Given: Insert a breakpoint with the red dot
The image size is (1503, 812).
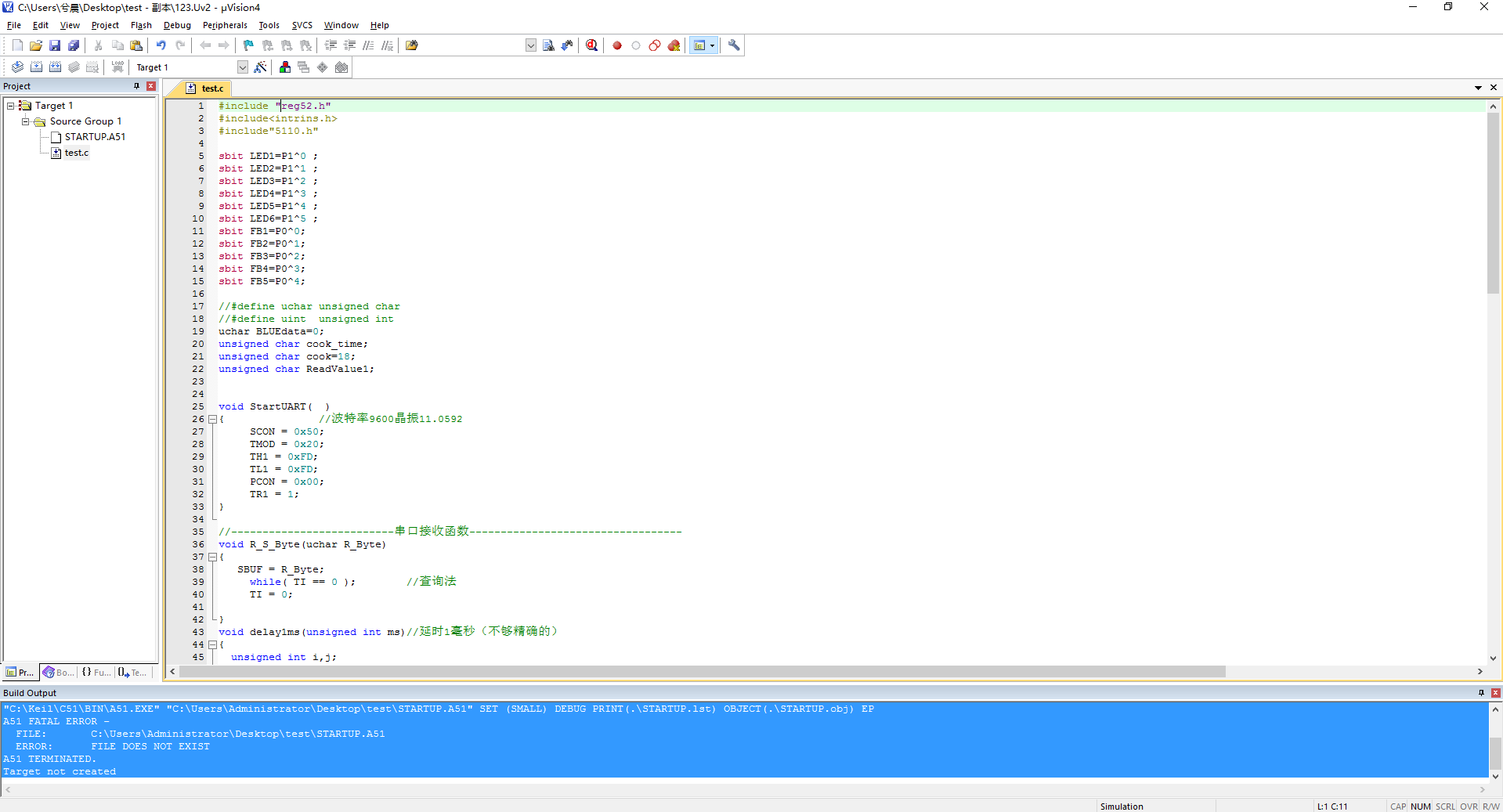Looking at the screenshot, I should 617,45.
